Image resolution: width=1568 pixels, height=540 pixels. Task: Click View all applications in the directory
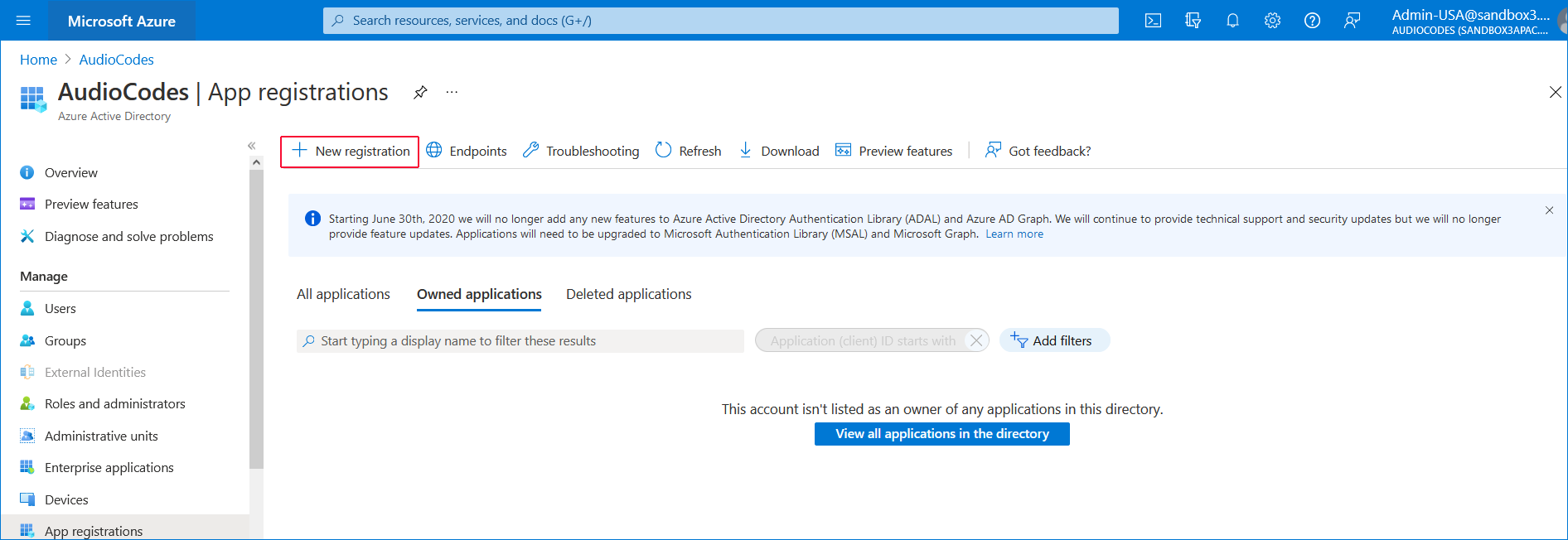942,434
